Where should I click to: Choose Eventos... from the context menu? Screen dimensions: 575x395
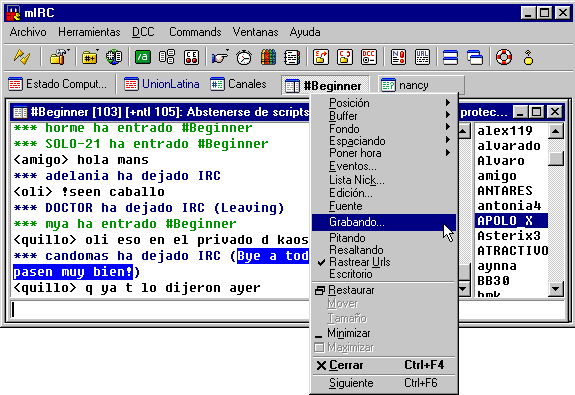[384, 166]
